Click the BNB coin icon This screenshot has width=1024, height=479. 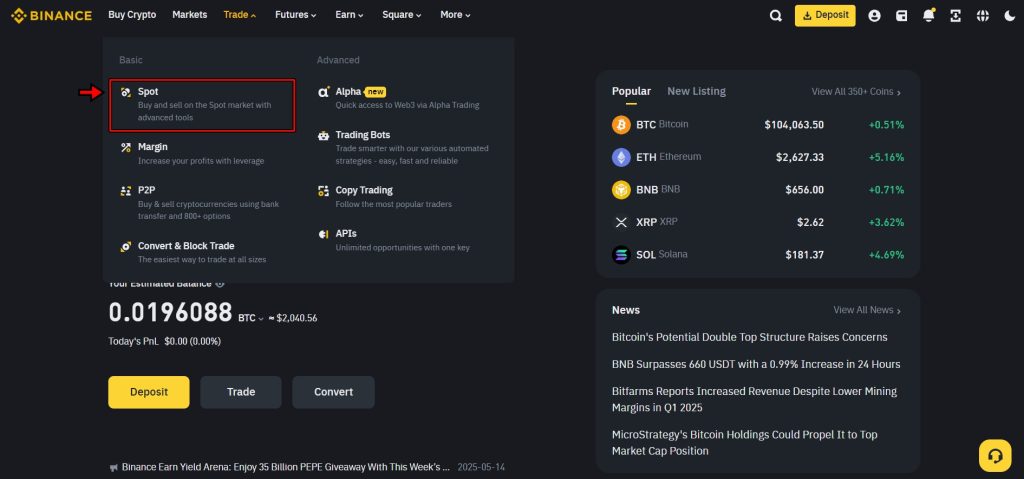click(x=621, y=190)
